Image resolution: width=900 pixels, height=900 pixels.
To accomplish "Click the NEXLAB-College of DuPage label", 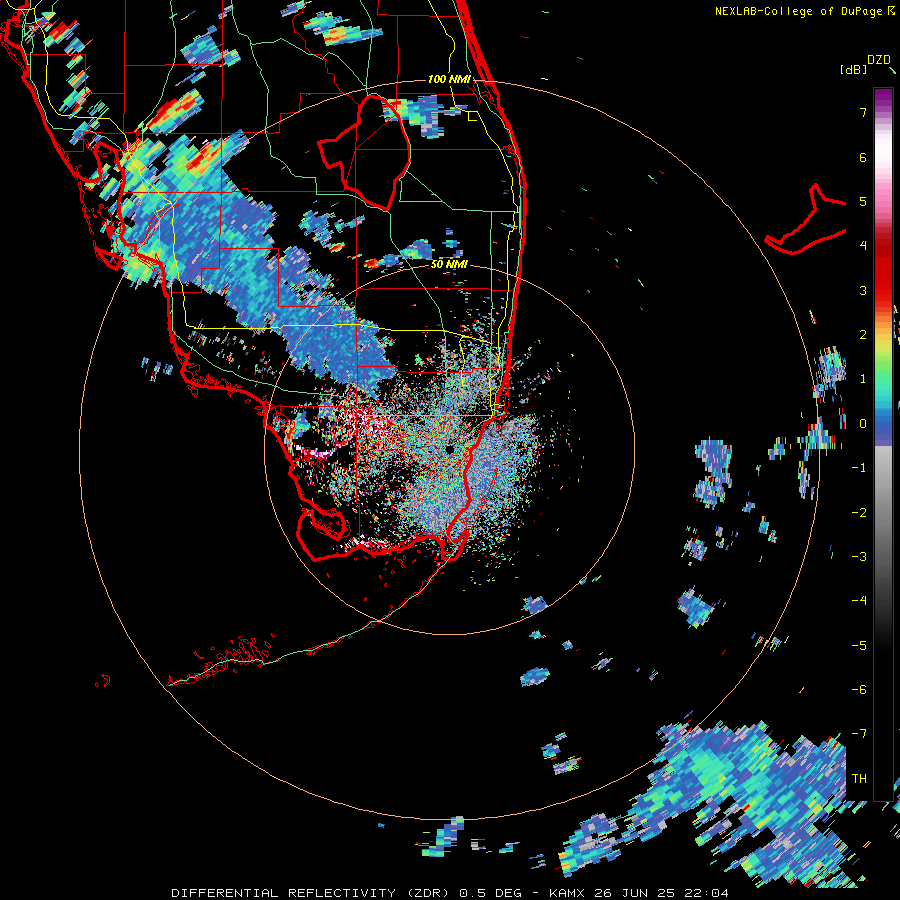I will (804, 11).
